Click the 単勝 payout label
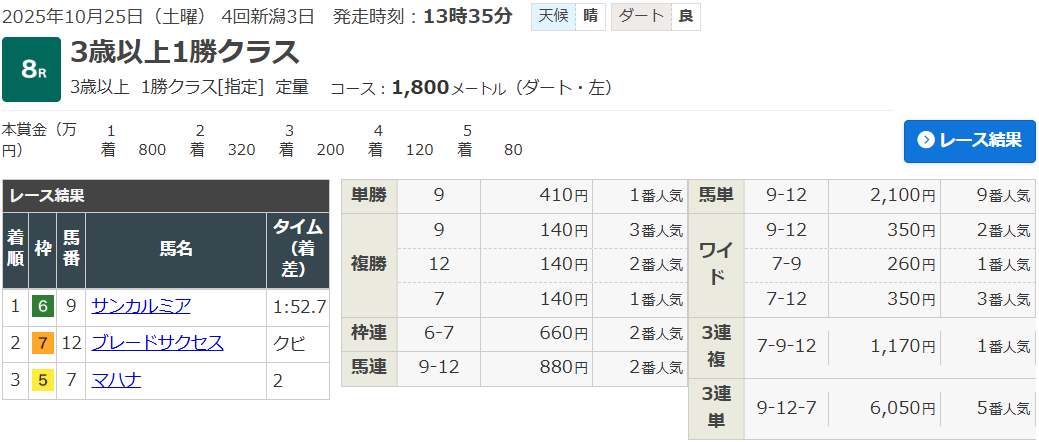 [x=369, y=195]
